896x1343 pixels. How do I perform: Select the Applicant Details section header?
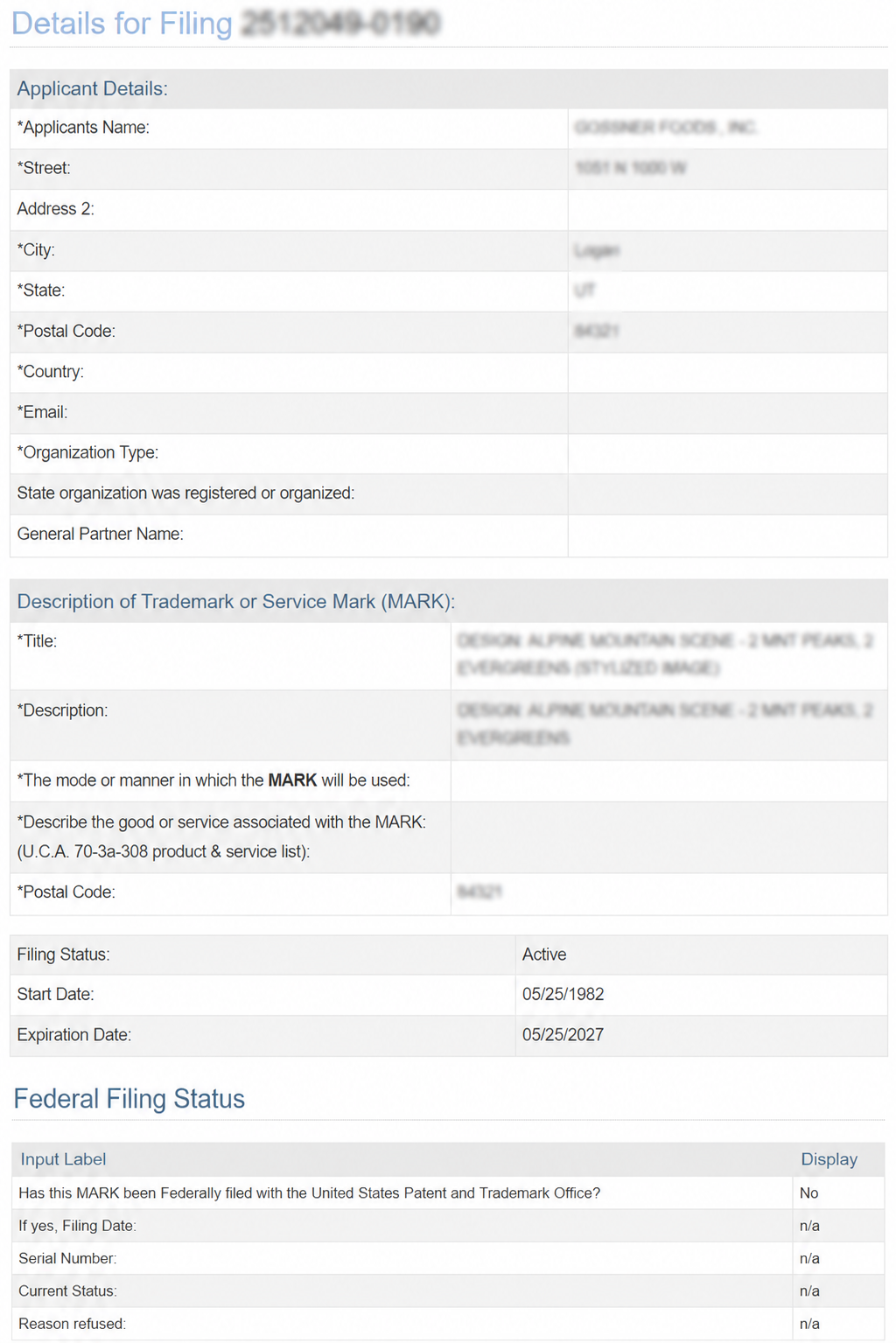(x=448, y=88)
